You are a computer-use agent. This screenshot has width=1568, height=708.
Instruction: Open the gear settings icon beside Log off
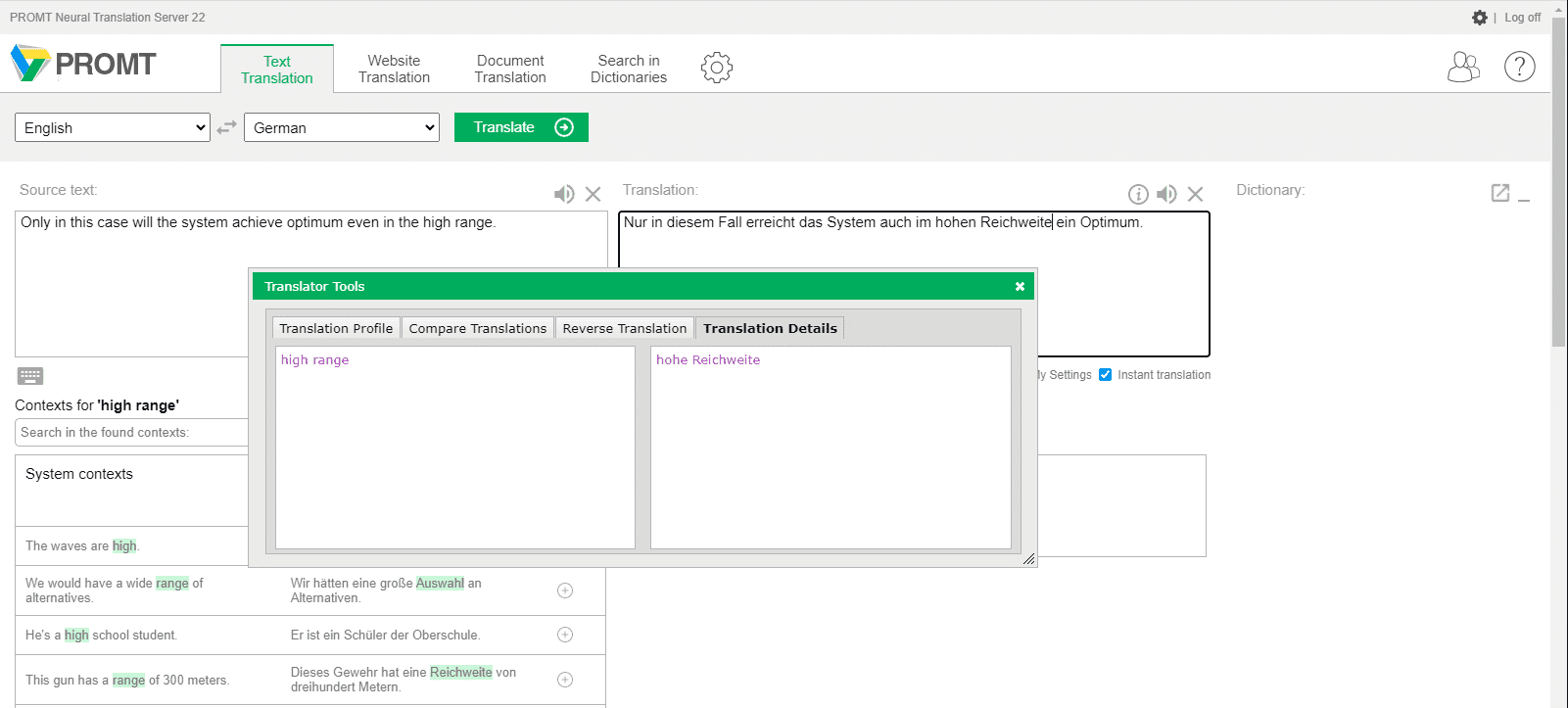click(1479, 18)
